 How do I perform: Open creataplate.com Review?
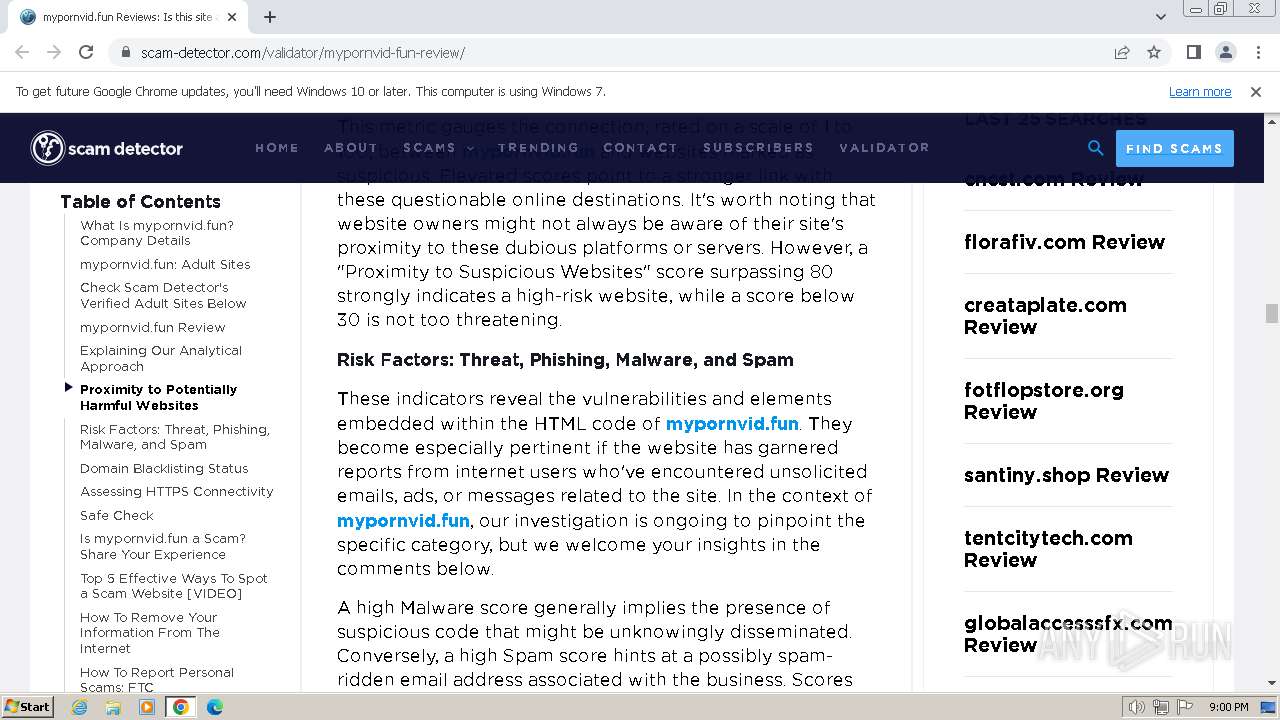point(1045,316)
